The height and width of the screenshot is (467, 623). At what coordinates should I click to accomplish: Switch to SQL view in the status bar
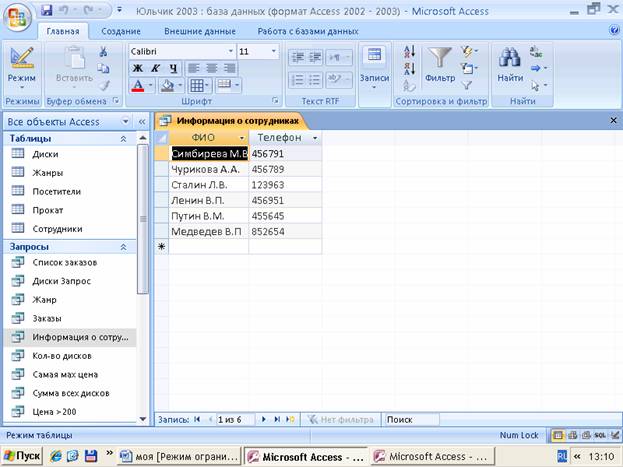[600, 436]
